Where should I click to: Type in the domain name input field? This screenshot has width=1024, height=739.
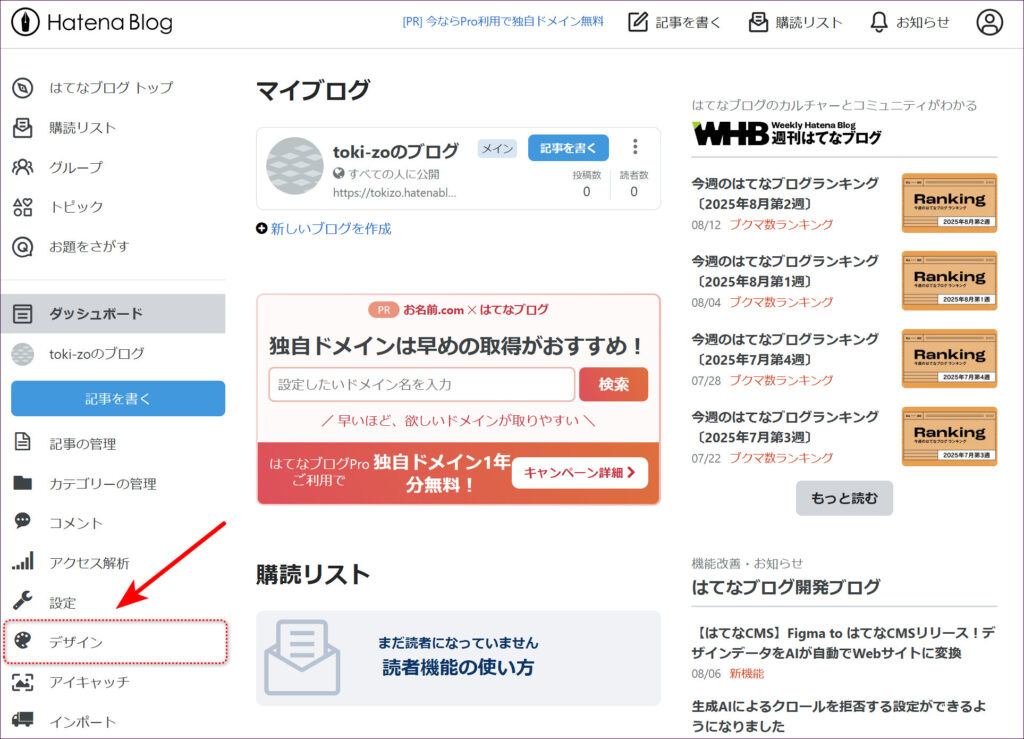pos(421,384)
